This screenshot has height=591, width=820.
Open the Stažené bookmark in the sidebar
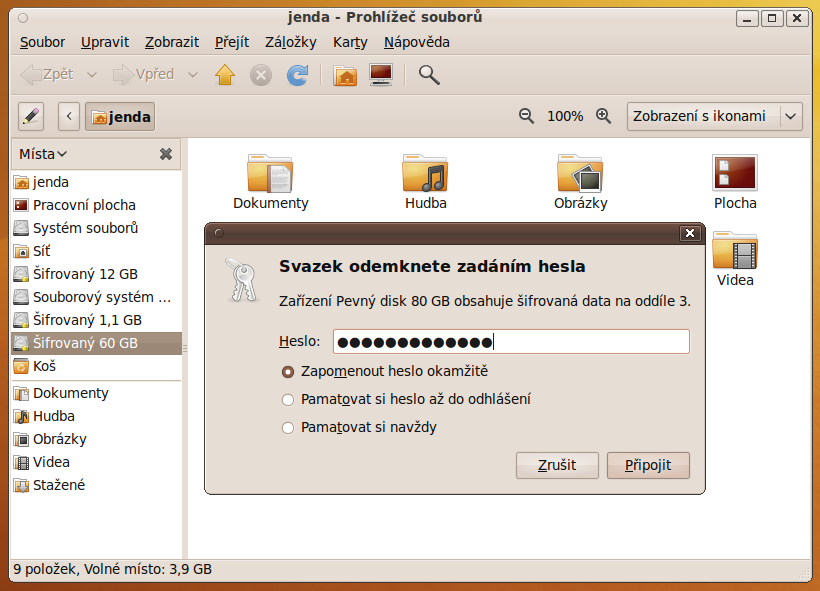(x=96, y=485)
